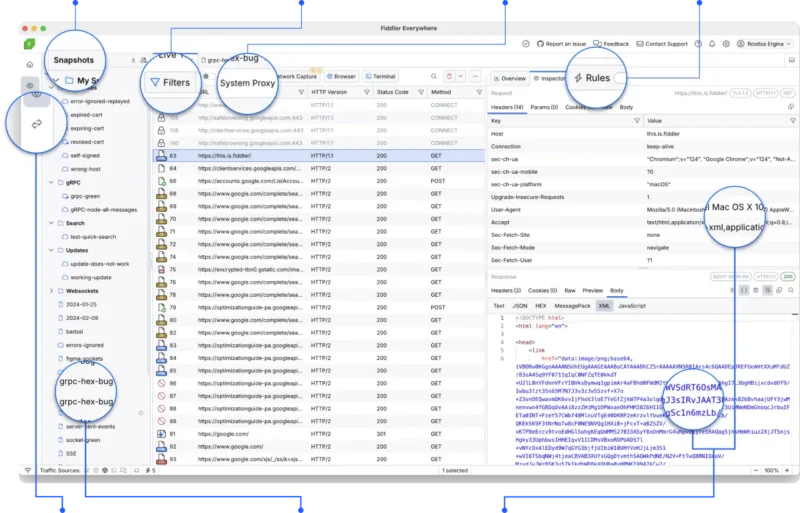Viewport: 800px width, 513px height.
Task: Click the search icon above sessions grid
Action: click(434, 77)
